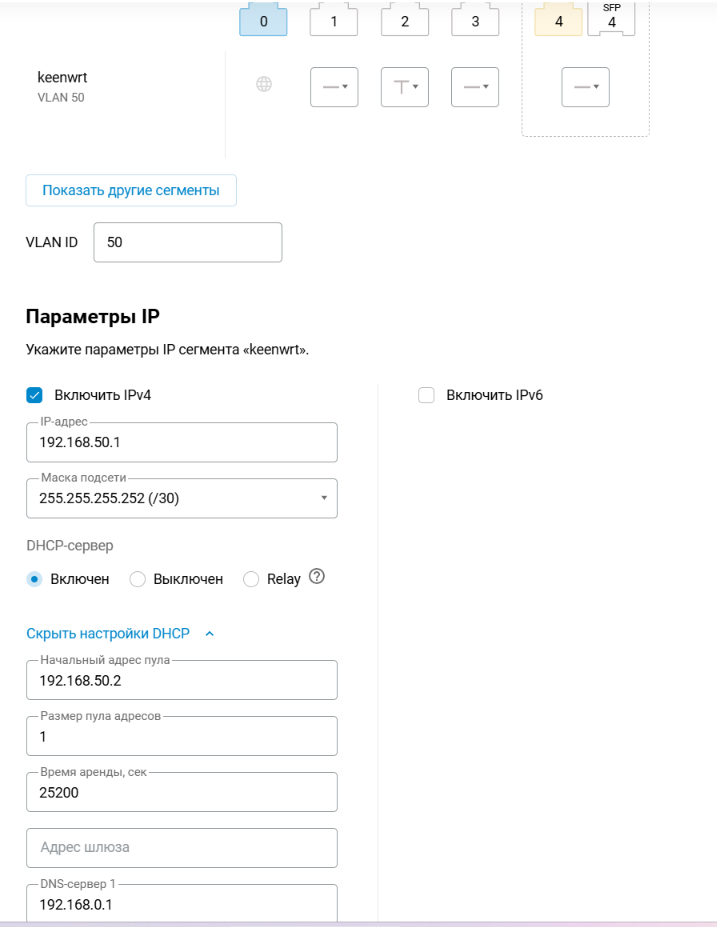This screenshot has width=717, height=927.
Task: Select yellow port 4 icon
Action: (558, 20)
